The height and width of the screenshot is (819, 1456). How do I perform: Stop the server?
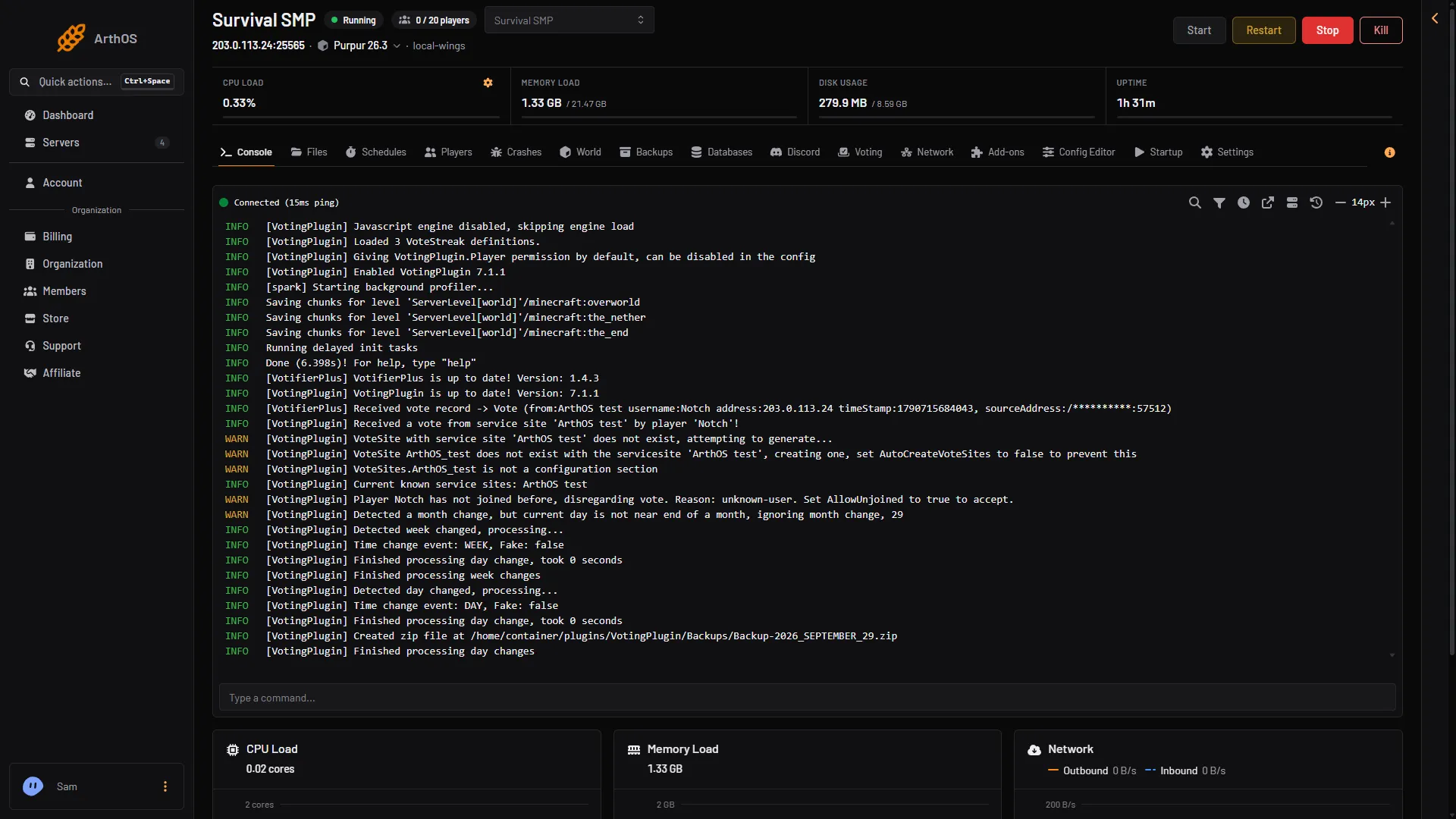[x=1327, y=30]
